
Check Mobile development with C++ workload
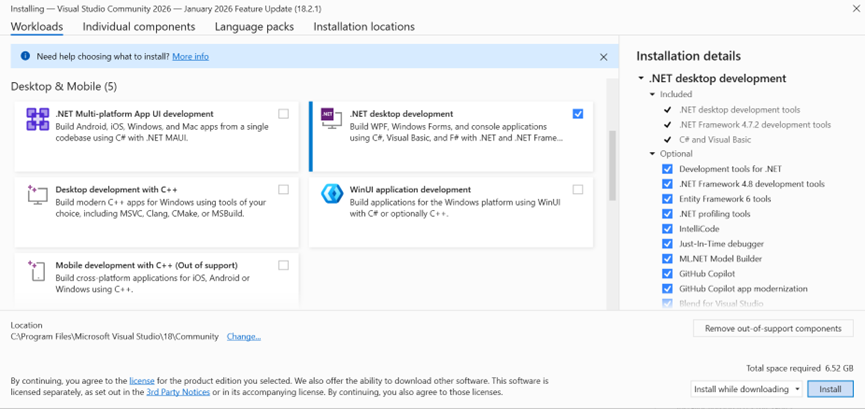(x=283, y=265)
